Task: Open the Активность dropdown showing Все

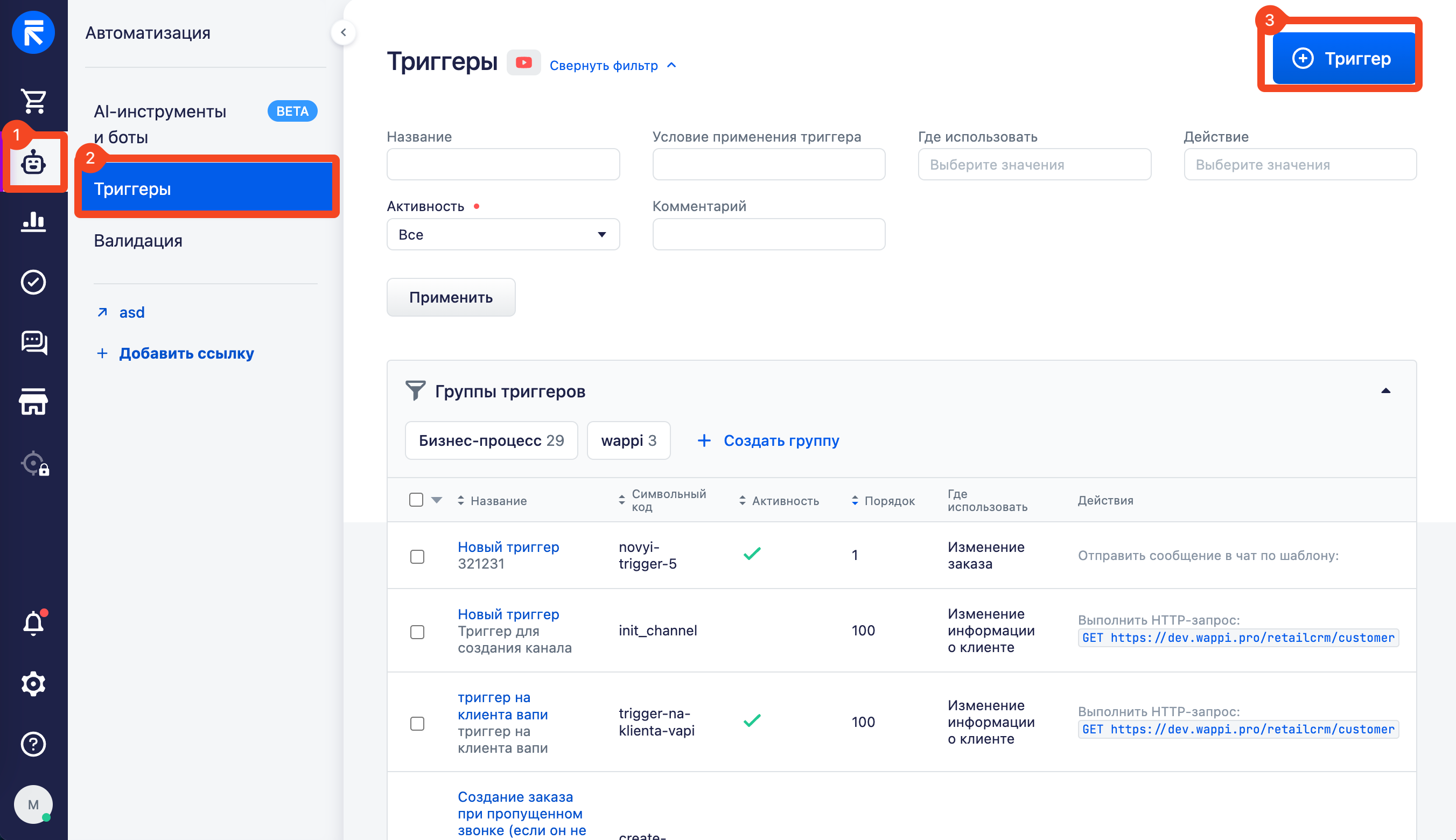Action: tap(502, 234)
